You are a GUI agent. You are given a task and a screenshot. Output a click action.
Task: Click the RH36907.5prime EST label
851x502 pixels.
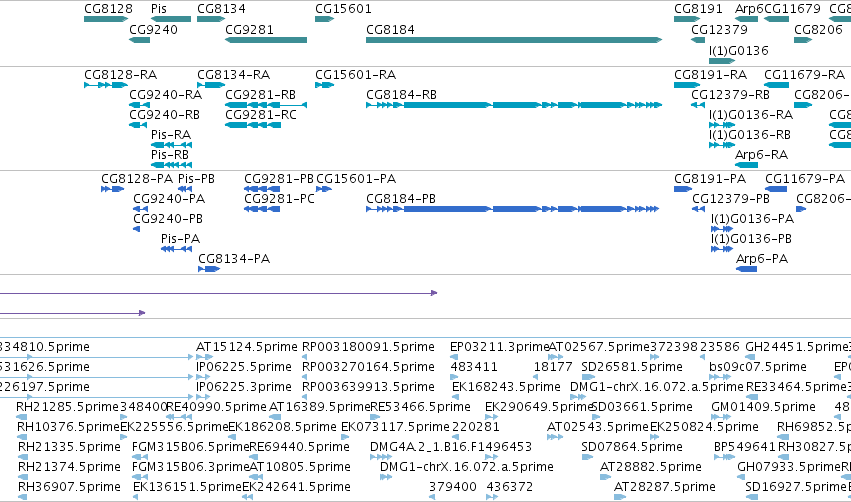coord(69,487)
